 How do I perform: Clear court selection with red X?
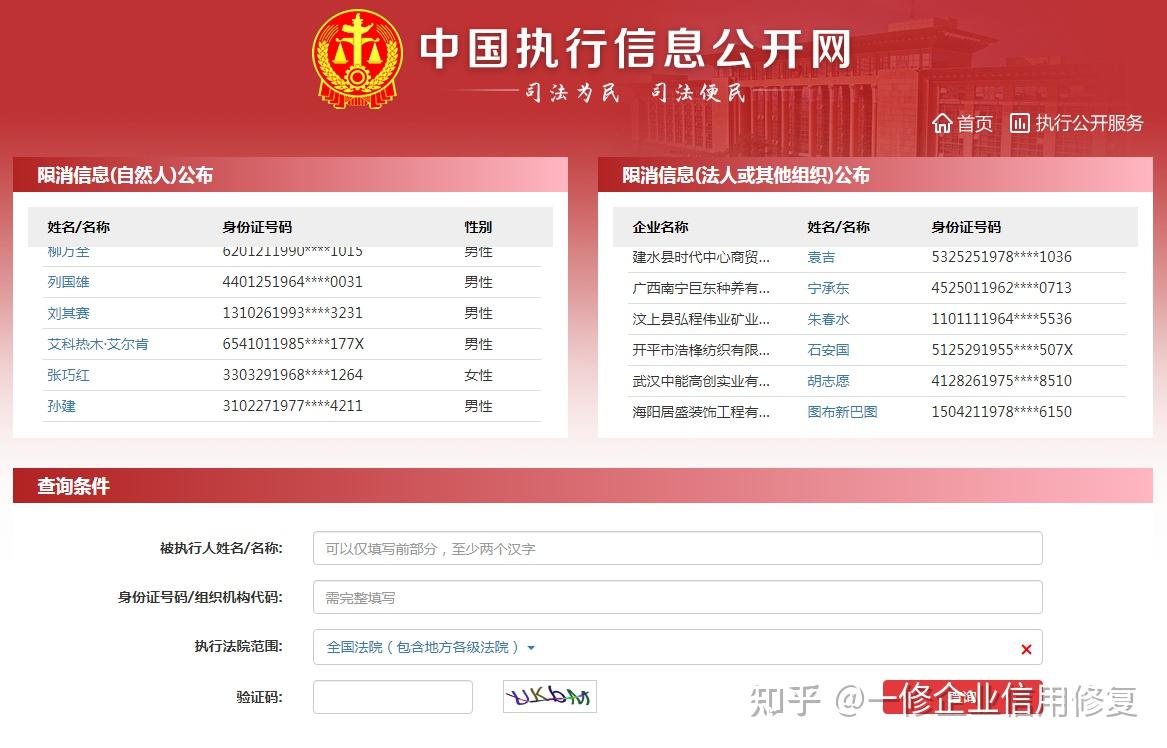point(1026,649)
